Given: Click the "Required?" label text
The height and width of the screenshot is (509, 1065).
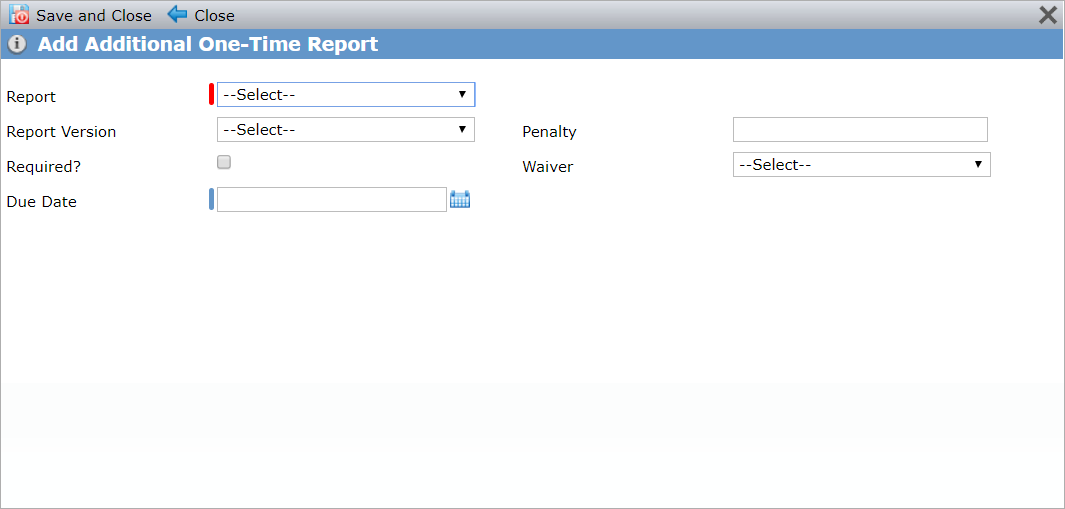Looking at the screenshot, I should (x=43, y=166).
